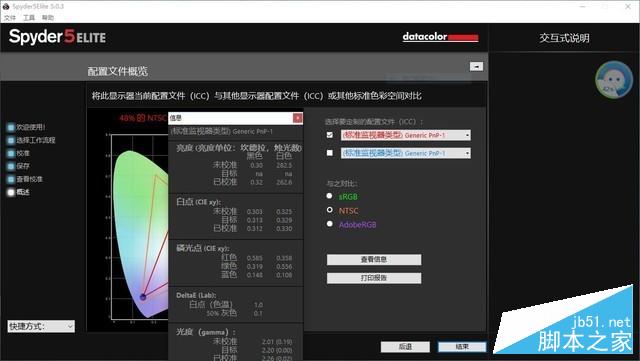
Task: Click the Spyder5ELITE logo
Action: tap(57, 37)
